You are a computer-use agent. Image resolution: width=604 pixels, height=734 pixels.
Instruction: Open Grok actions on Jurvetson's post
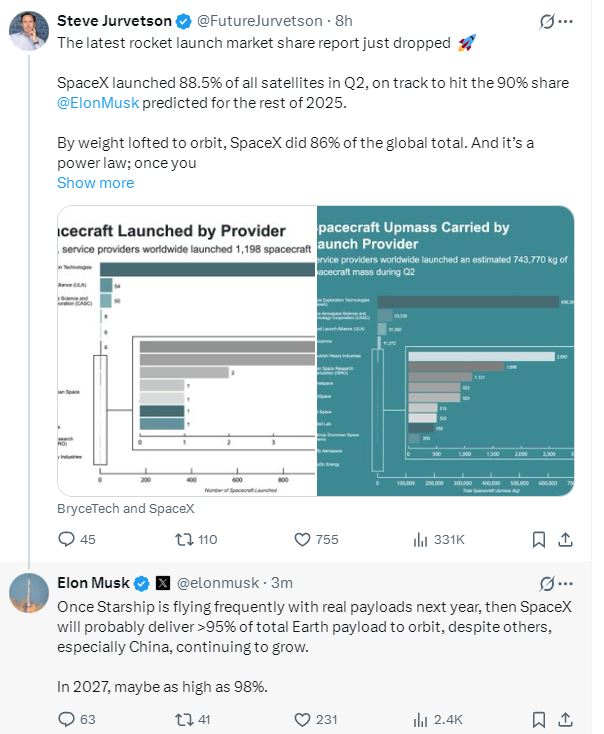click(546, 20)
